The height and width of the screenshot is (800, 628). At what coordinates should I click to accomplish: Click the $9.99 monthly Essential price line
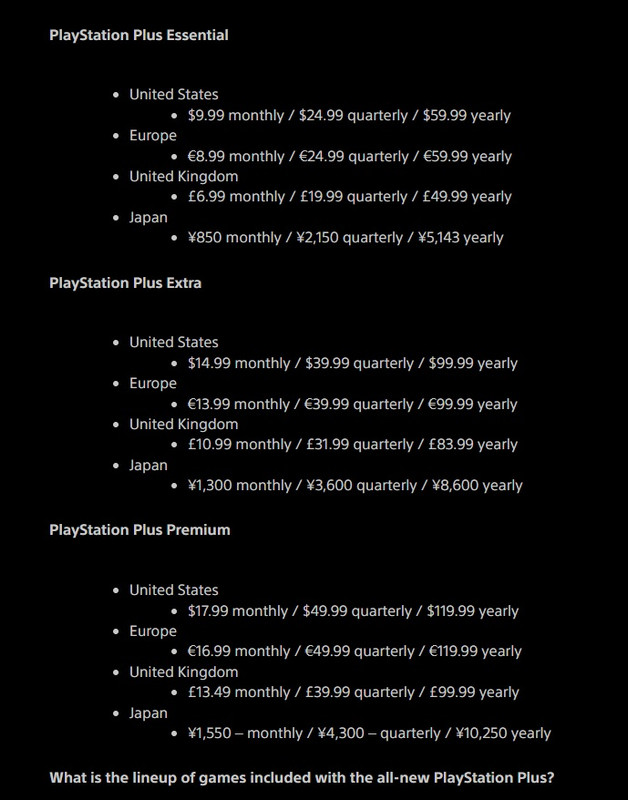coord(349,115)
